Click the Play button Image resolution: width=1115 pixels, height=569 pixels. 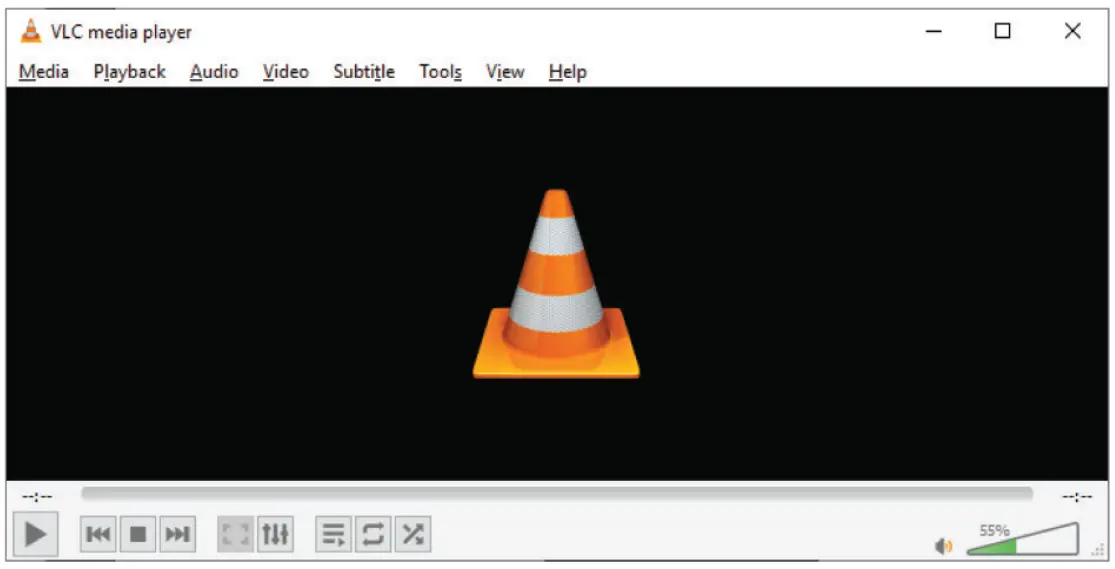pyautogui.click(x=35, y=533)
